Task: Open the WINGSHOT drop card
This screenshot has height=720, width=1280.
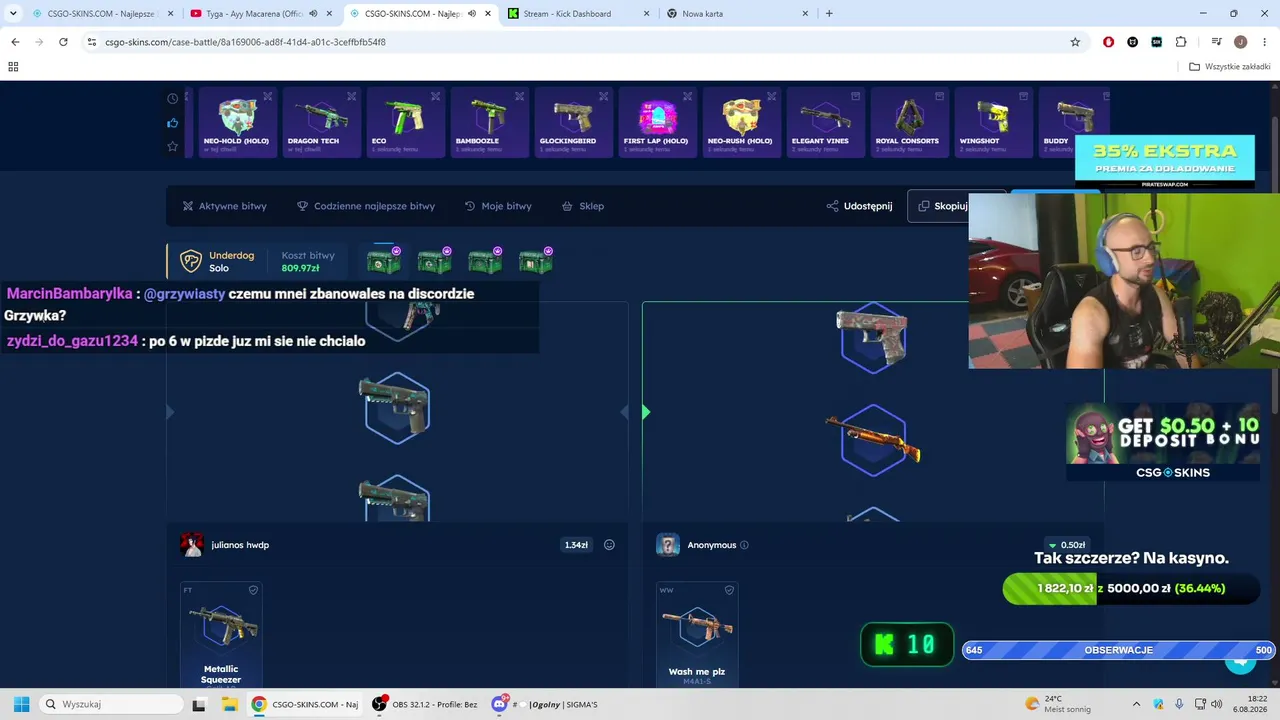Action: [994, 122]
